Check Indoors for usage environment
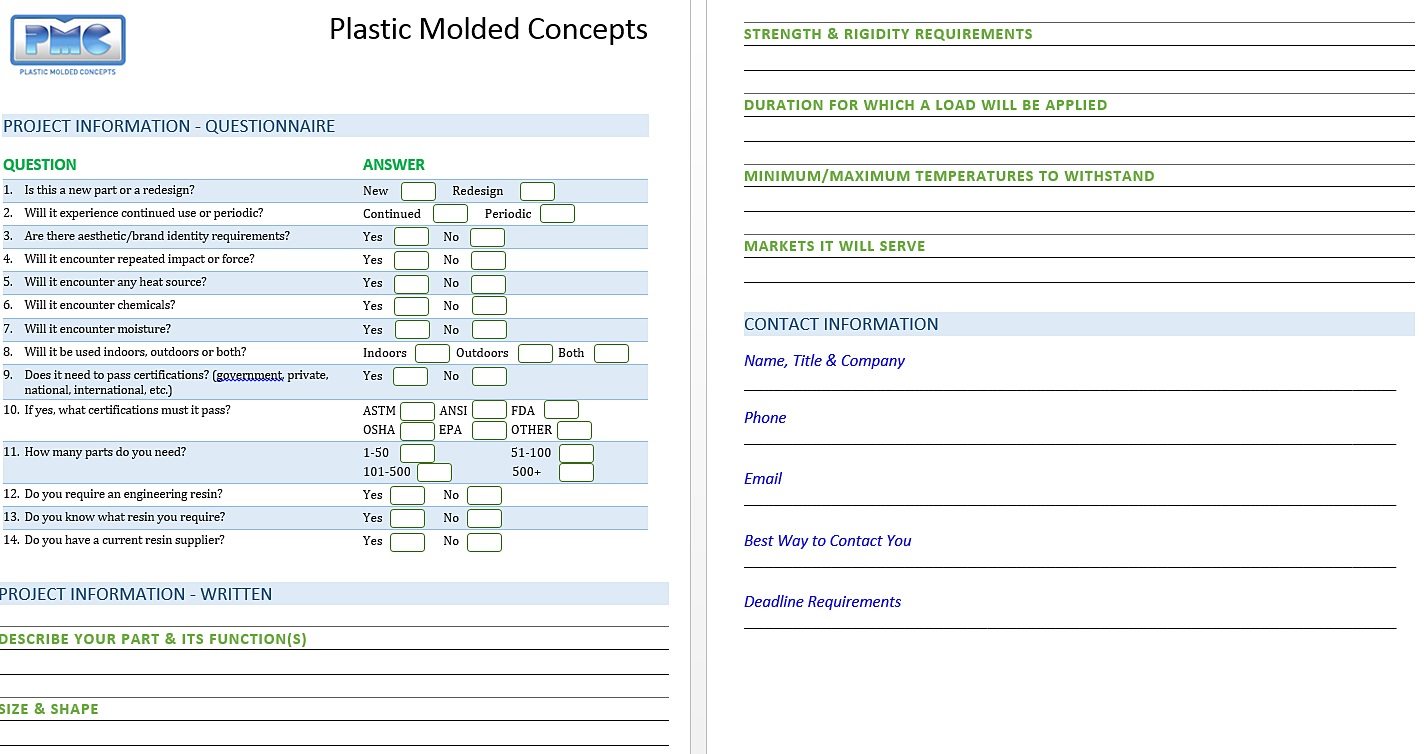This screenshot has width=1424, height=754. pos(430,353)
